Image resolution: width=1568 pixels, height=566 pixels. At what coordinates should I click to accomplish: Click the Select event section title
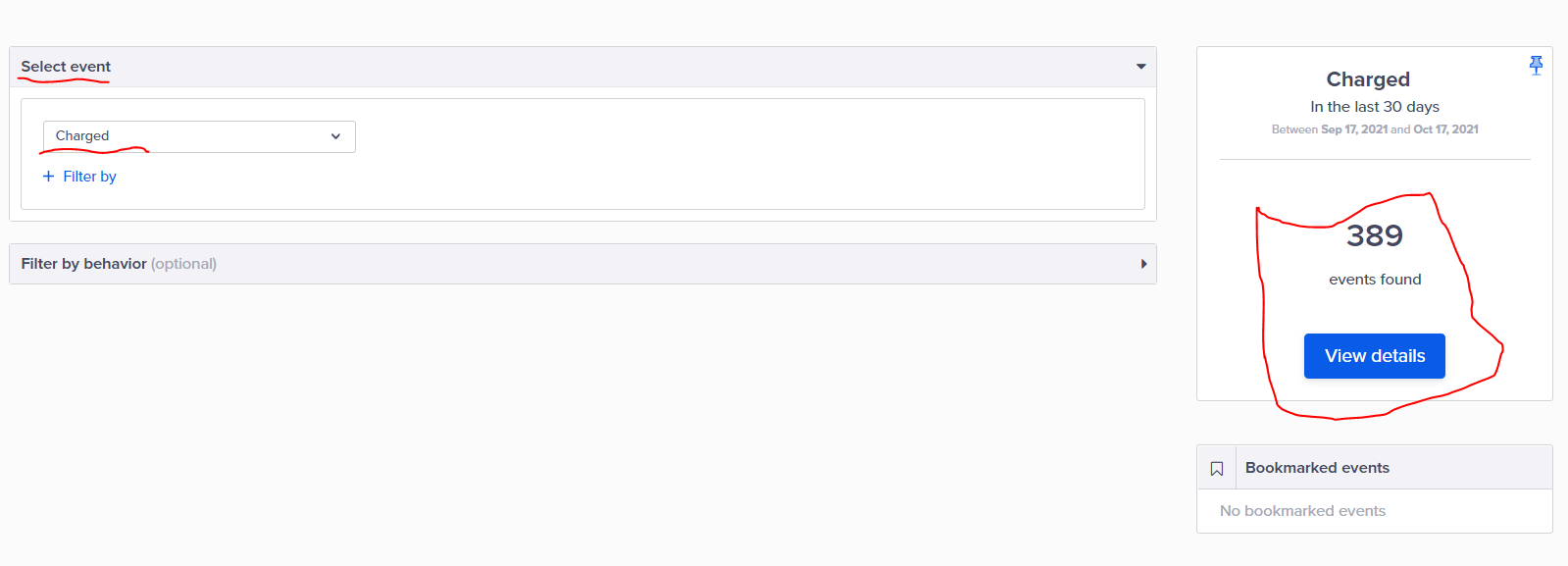[x=66, y=67]
